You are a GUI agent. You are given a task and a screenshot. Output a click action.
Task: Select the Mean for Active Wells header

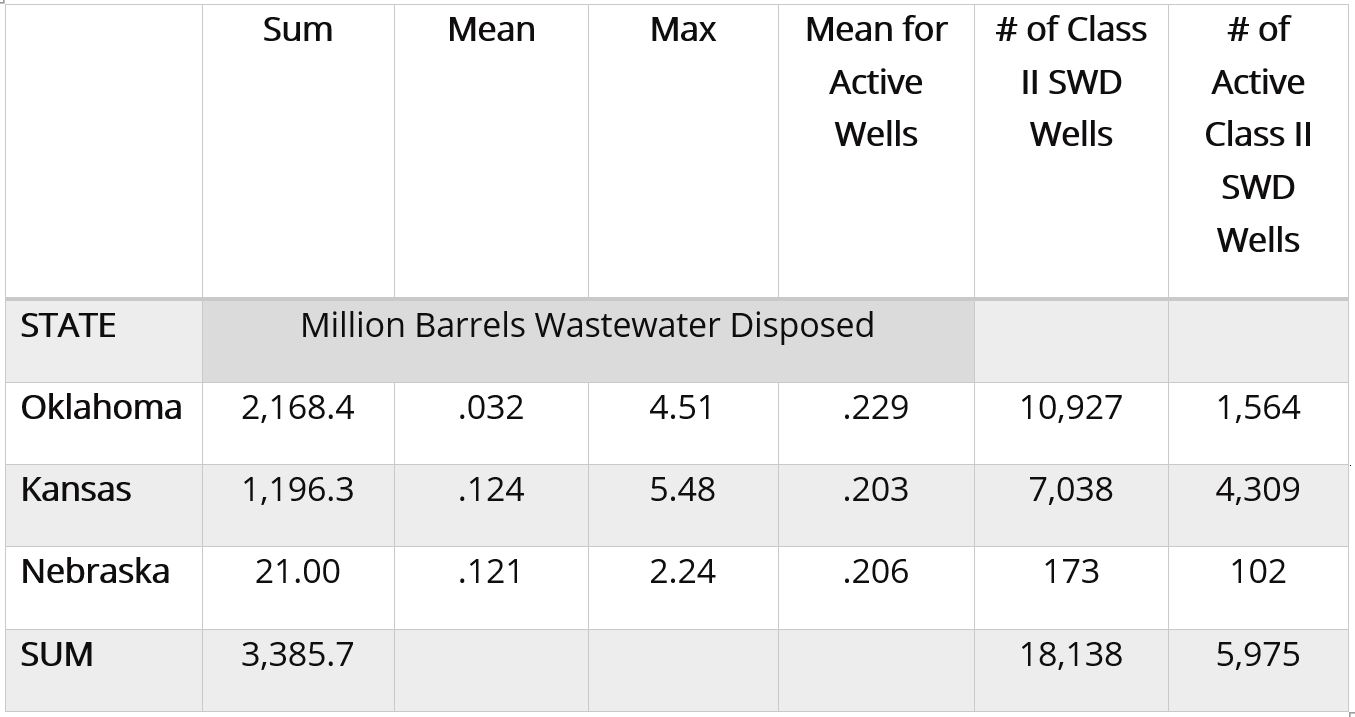(x=876, y=82)
